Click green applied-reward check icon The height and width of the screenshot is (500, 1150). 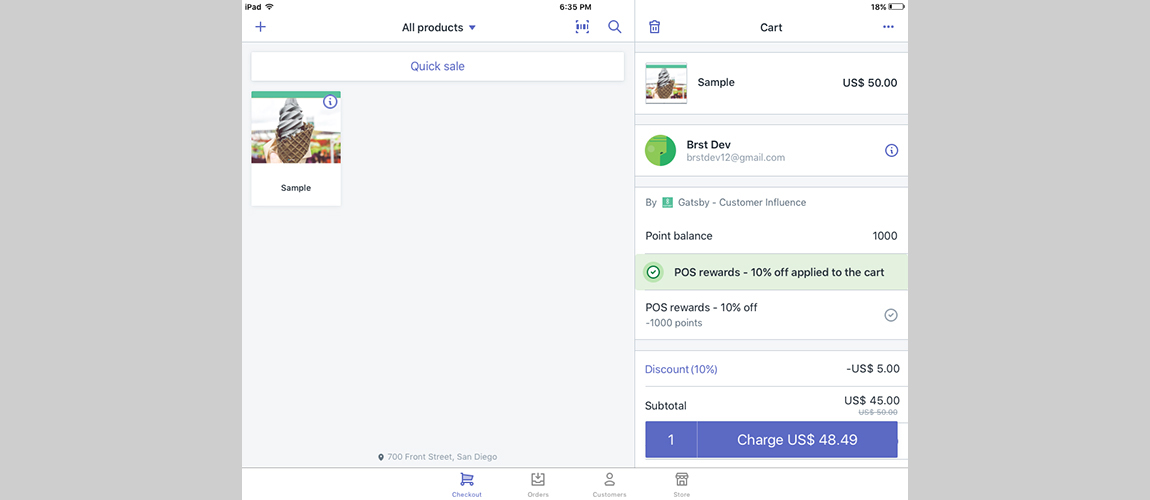[653, 272]
